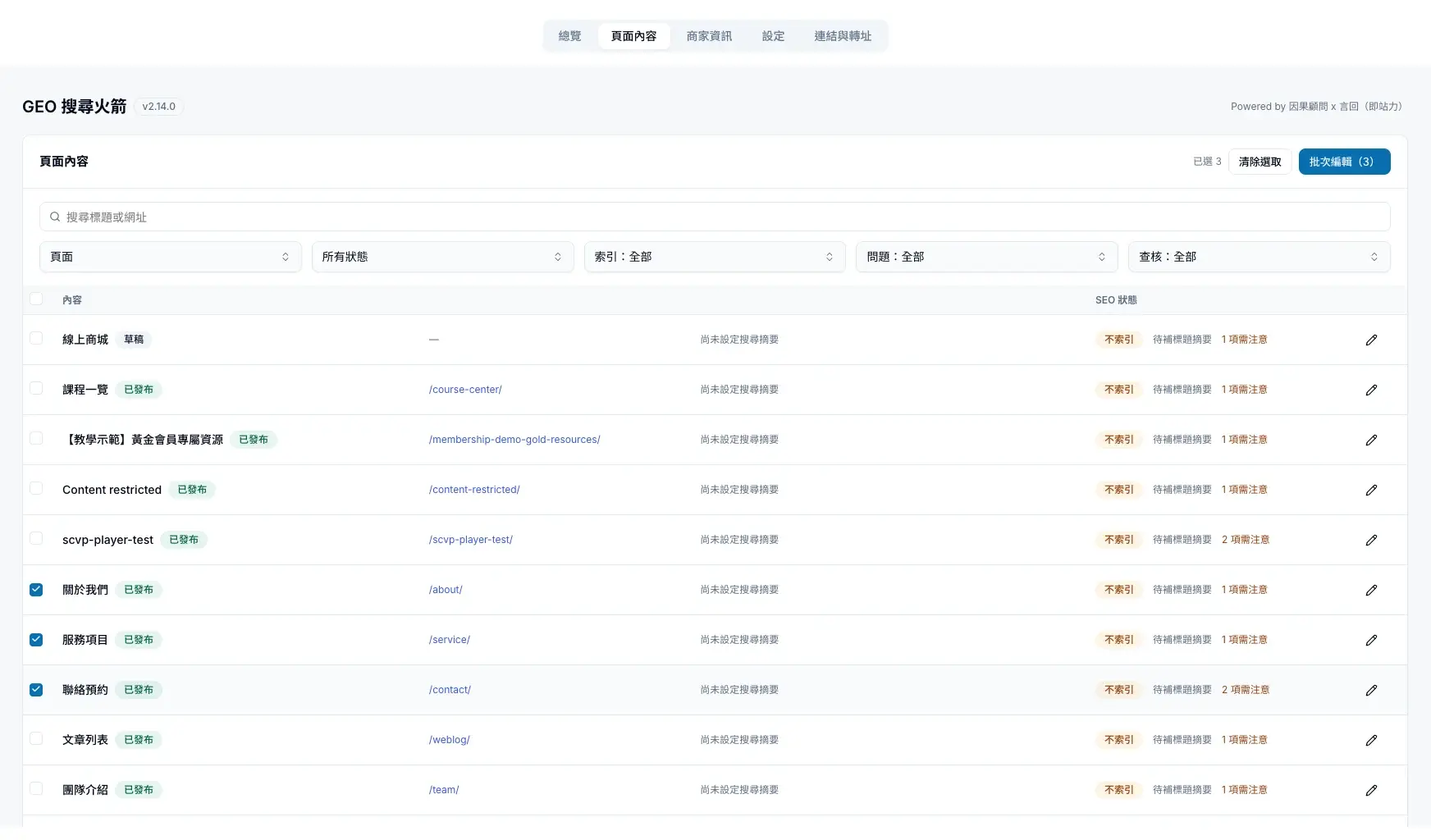
Task: Click the 清除選取 button
Action: [1260, 162]
